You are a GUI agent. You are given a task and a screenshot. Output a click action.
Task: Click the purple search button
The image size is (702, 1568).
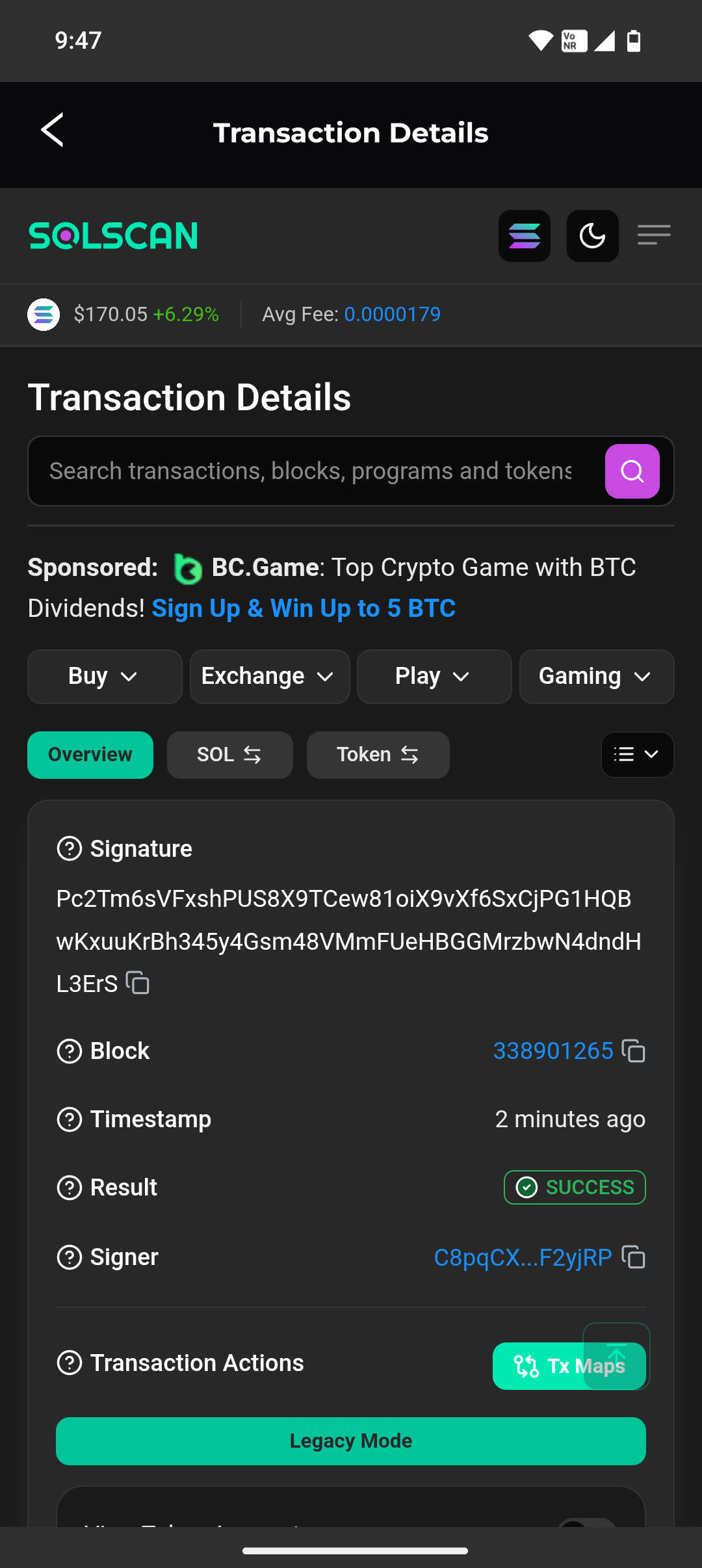pos(632,471)
